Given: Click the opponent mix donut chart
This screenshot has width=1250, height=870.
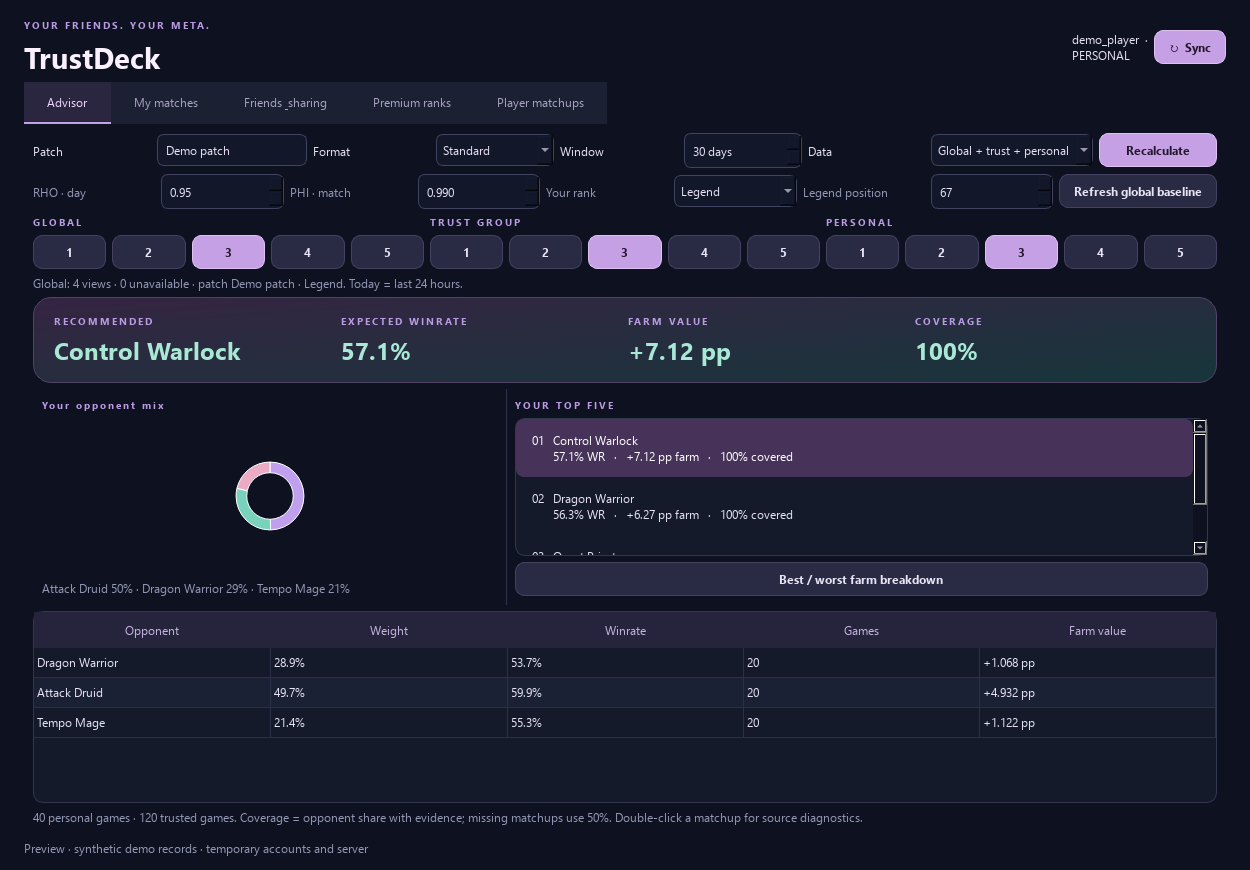Looking at the screenshot, I should 270,496.
